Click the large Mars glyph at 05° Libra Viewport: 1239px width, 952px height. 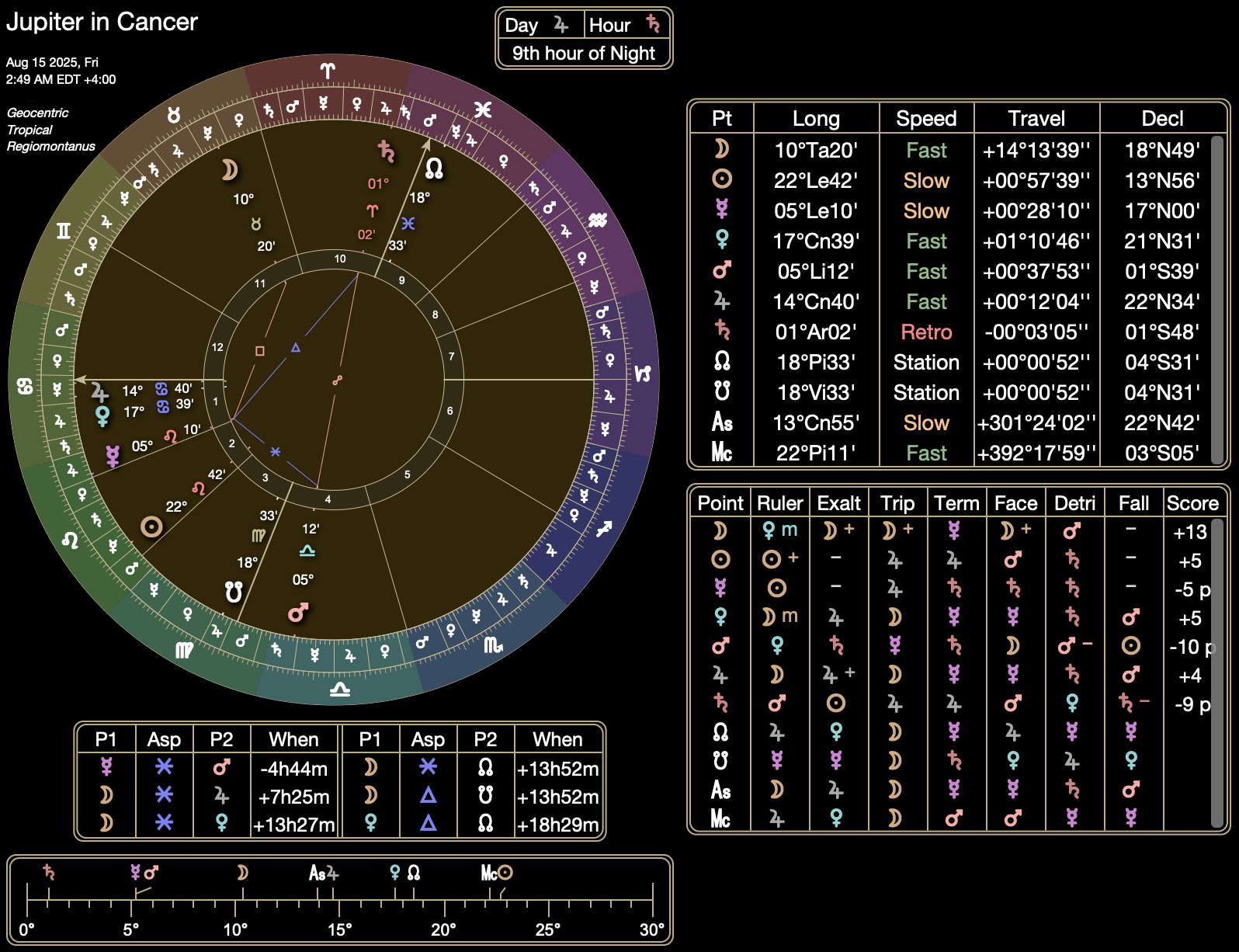click(x=297, y=613)
